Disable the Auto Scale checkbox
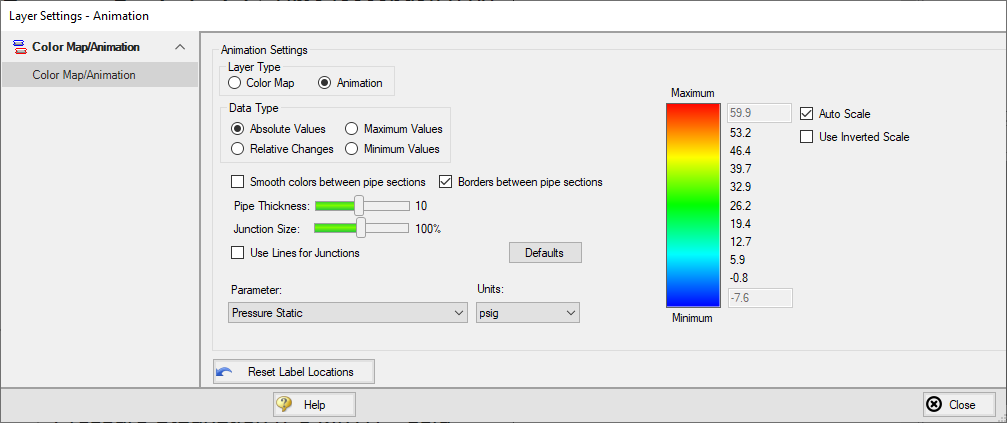The height and width of the screenshot is (423, 1007). click(x=807, y=114)
